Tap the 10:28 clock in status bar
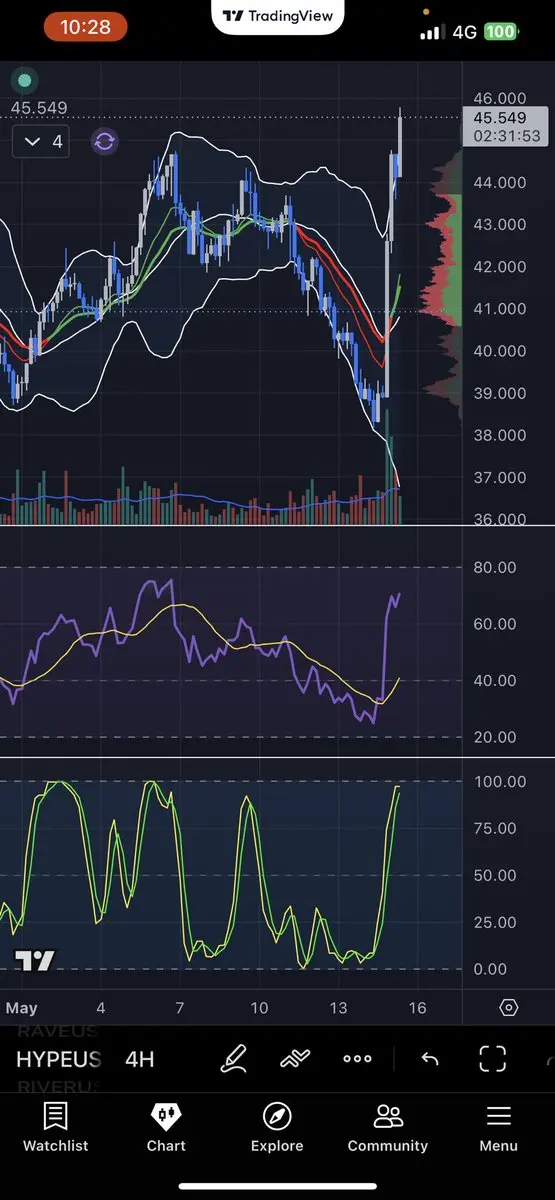This screenshot has height=1200, width=555. click(x=86, y=28)
